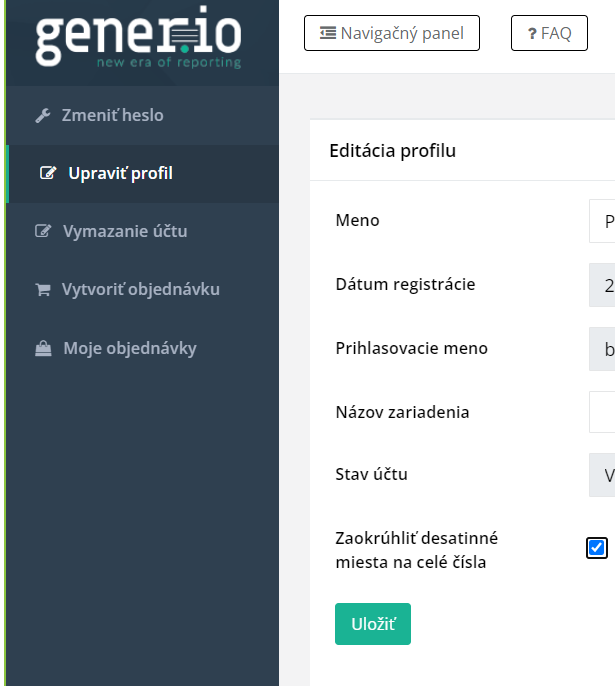Click the Názov zariadenia input field

coord(602,411)
